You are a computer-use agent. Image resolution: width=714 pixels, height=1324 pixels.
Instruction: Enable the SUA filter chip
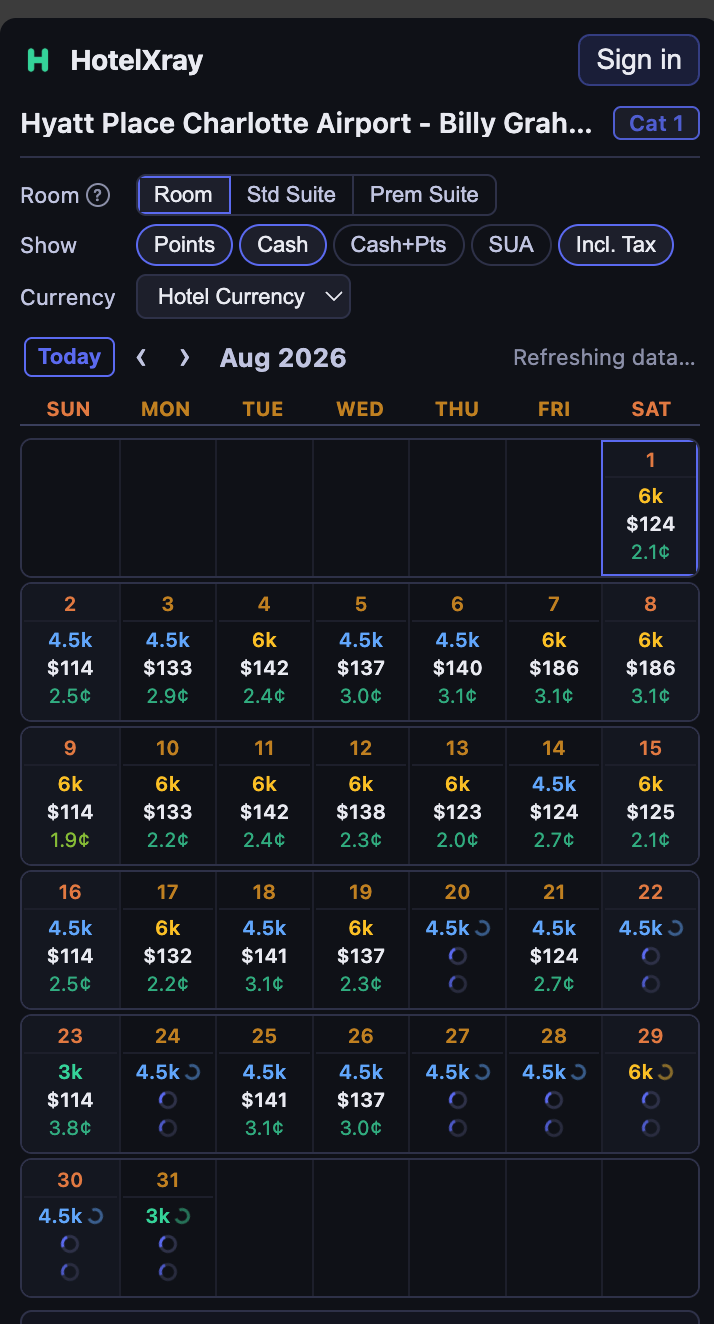[x=511, y=245]
